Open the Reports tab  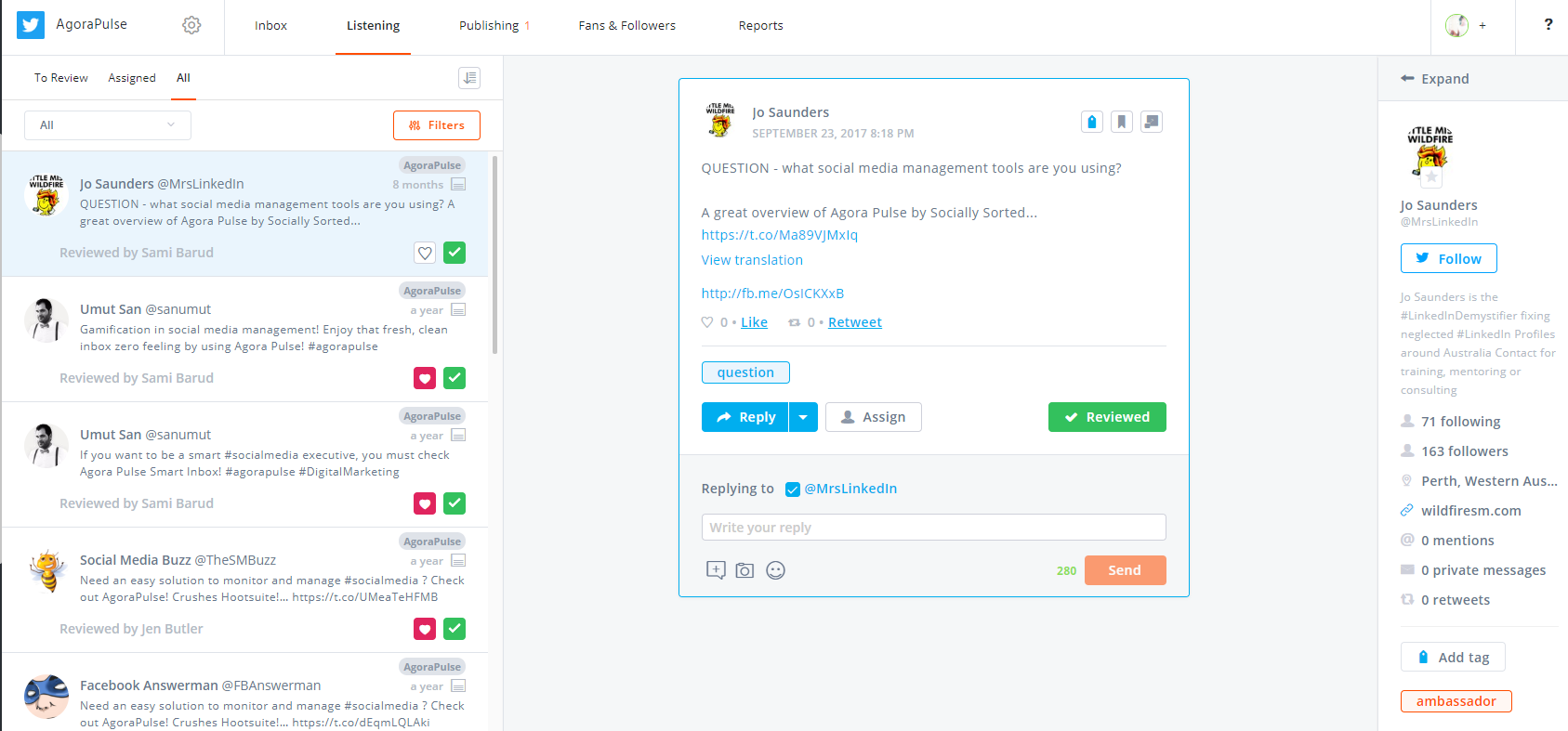click(760, 26)
